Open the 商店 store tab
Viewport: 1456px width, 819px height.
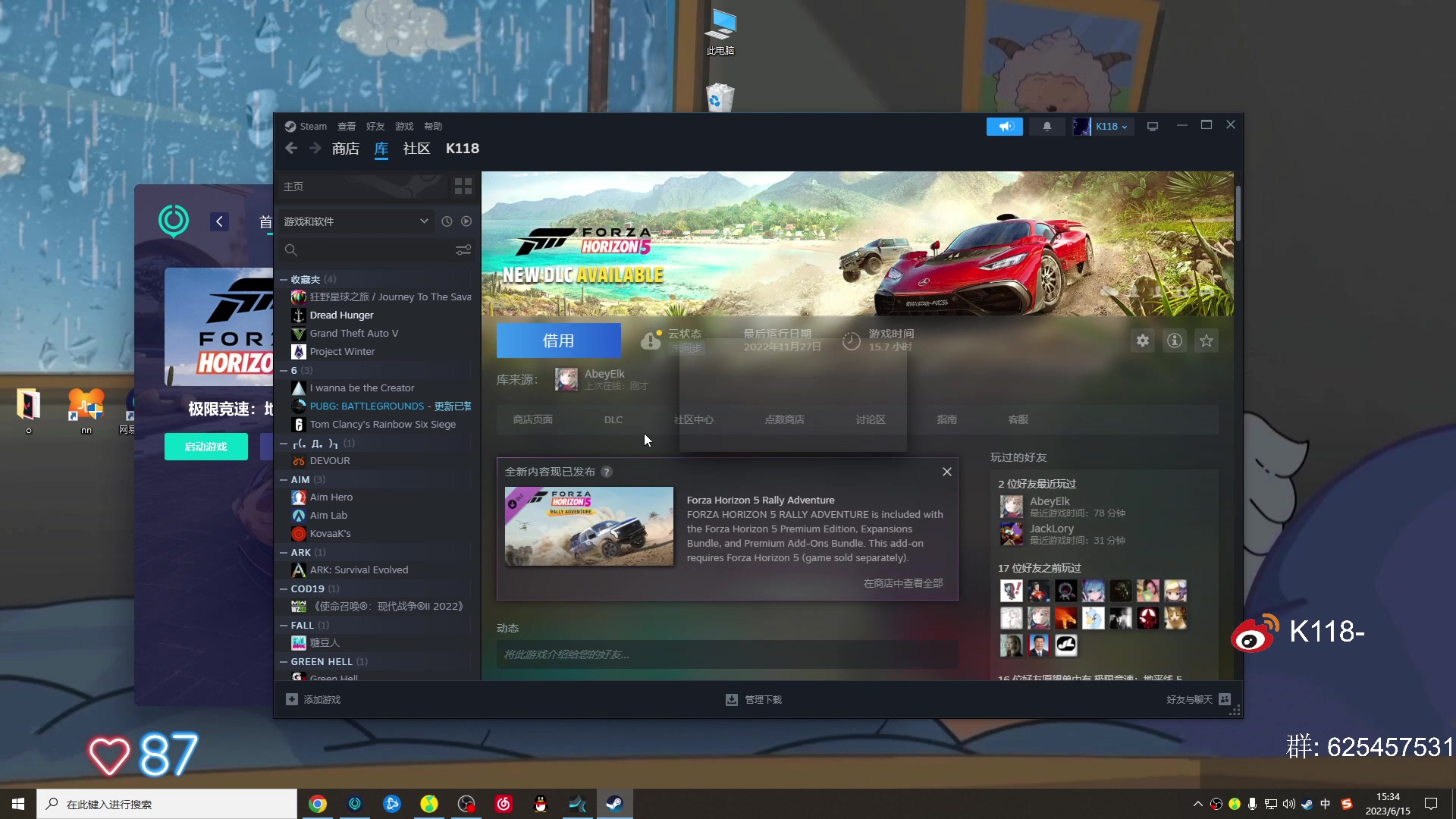pyautogui.click(x=346, y=149)
